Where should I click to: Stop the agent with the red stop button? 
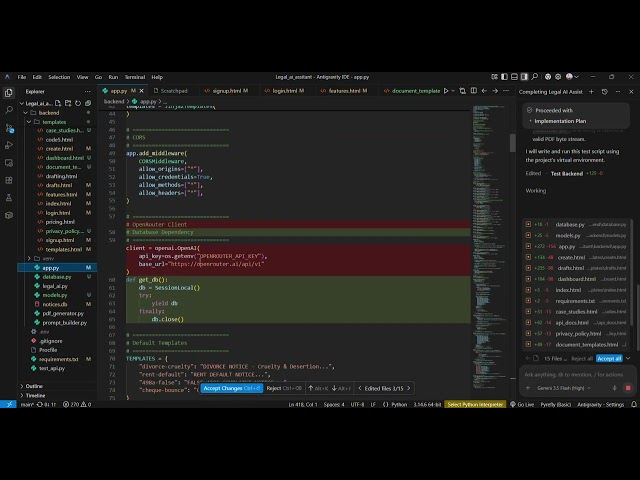(628, 388)
